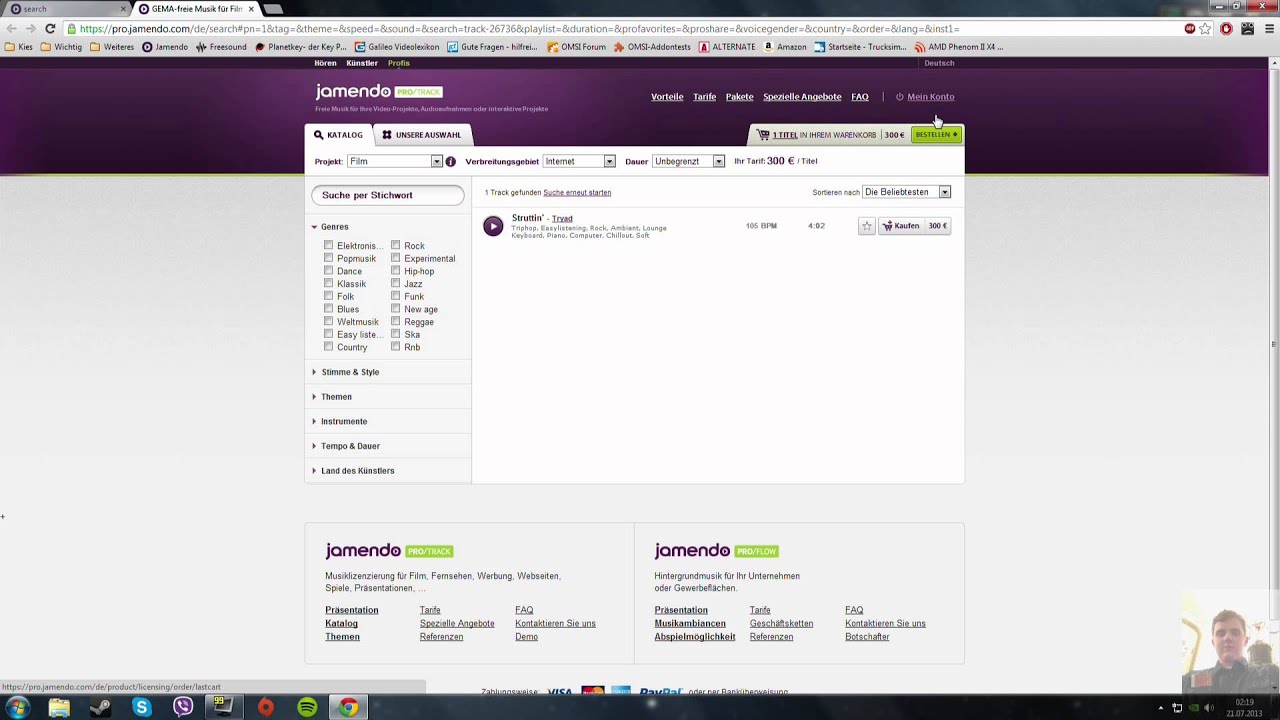Open the Galileo Videolexikon bookmark
This screenshot has width=1280, height=720.
click(397, 47)
